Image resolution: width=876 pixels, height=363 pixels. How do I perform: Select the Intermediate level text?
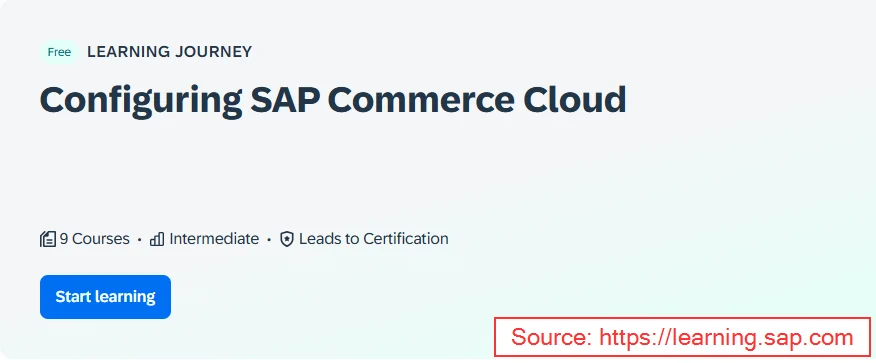[214, 239]
